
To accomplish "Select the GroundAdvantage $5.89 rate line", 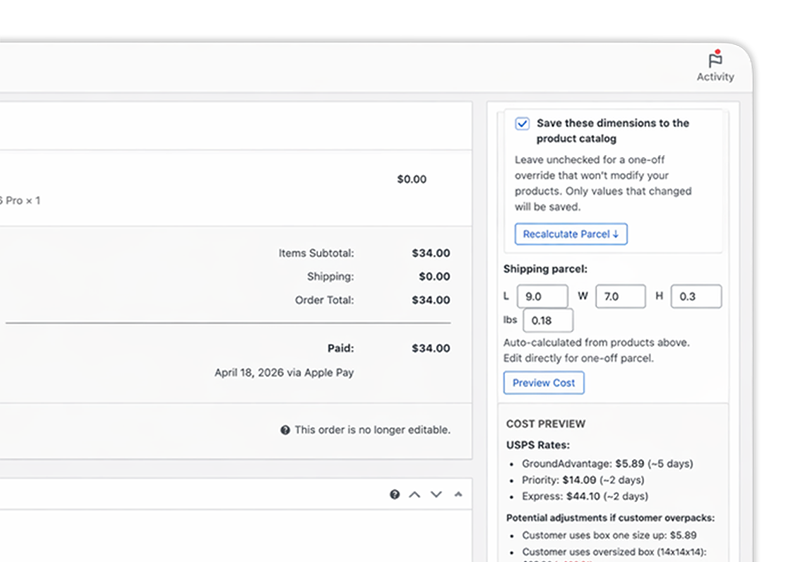I will click(607, 464).
